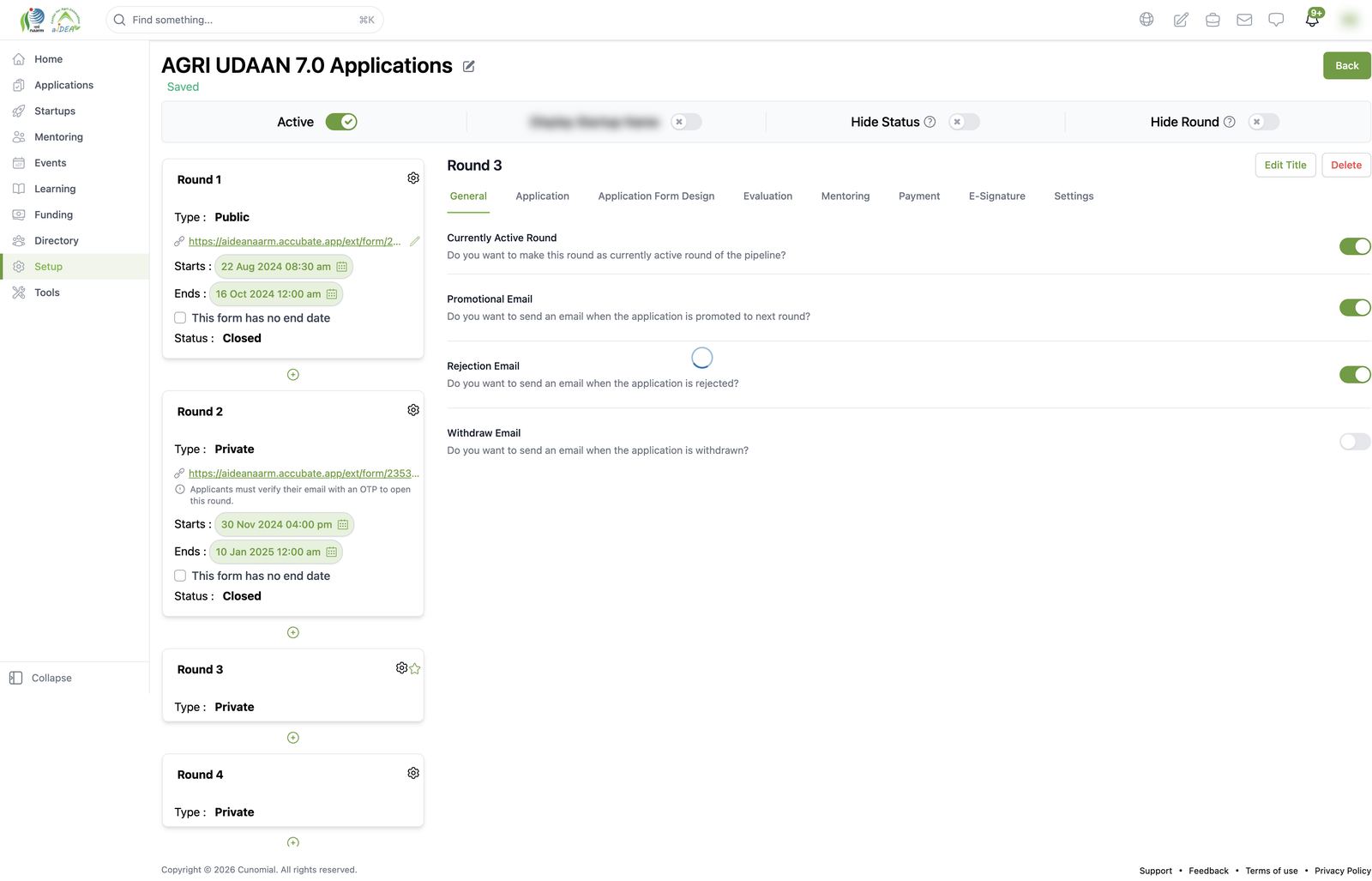Open notifications bell with 9+ badge
The width and height of the screenshot is (1372, 881).
[1313, 18]
